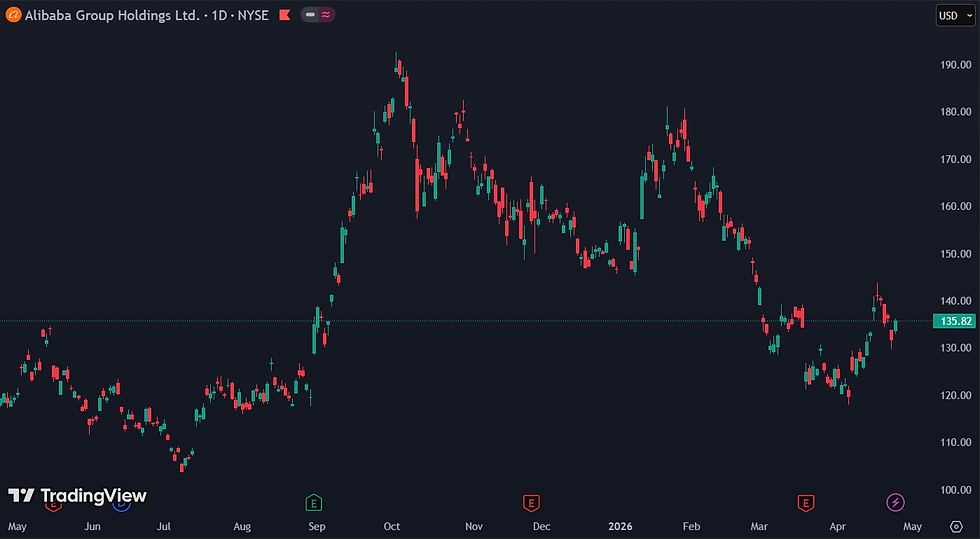Click the 120.00 price scale label
This screenshot has height=539, width=980.
[956, 395]
